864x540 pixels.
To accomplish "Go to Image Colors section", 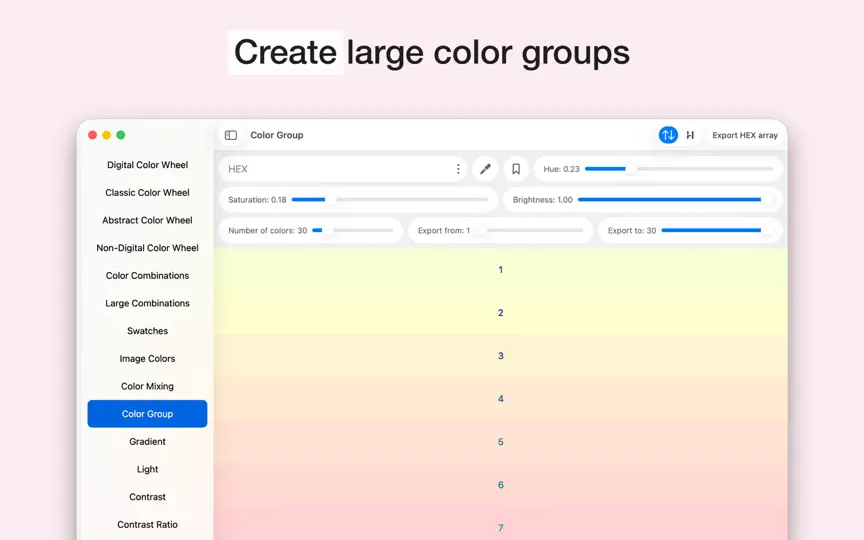I will (147, 358).
